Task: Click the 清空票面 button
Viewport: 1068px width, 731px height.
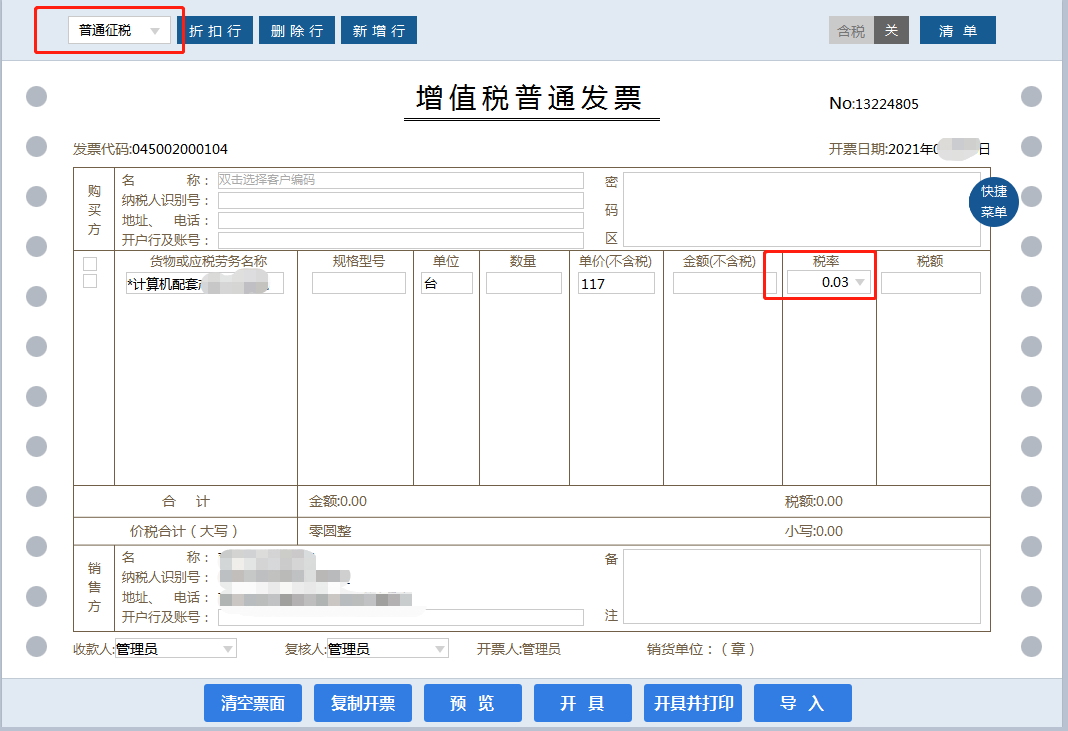Action: [x=253, y=703]
